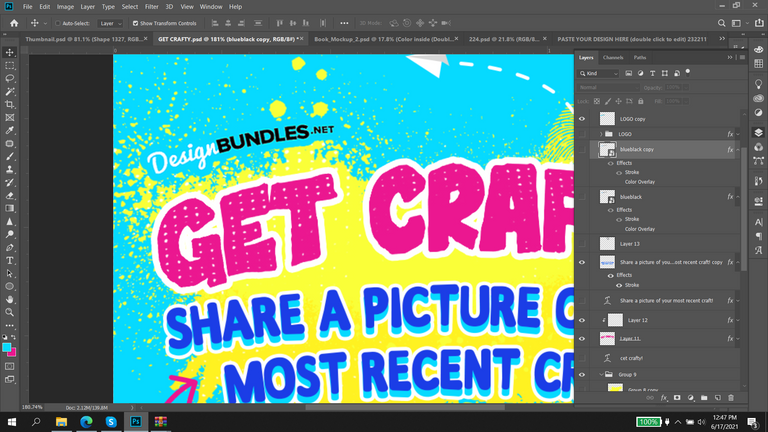The width and height of the screenshot is (768, 432).
Task: Select the Crop tool
Action: (10, 104)
